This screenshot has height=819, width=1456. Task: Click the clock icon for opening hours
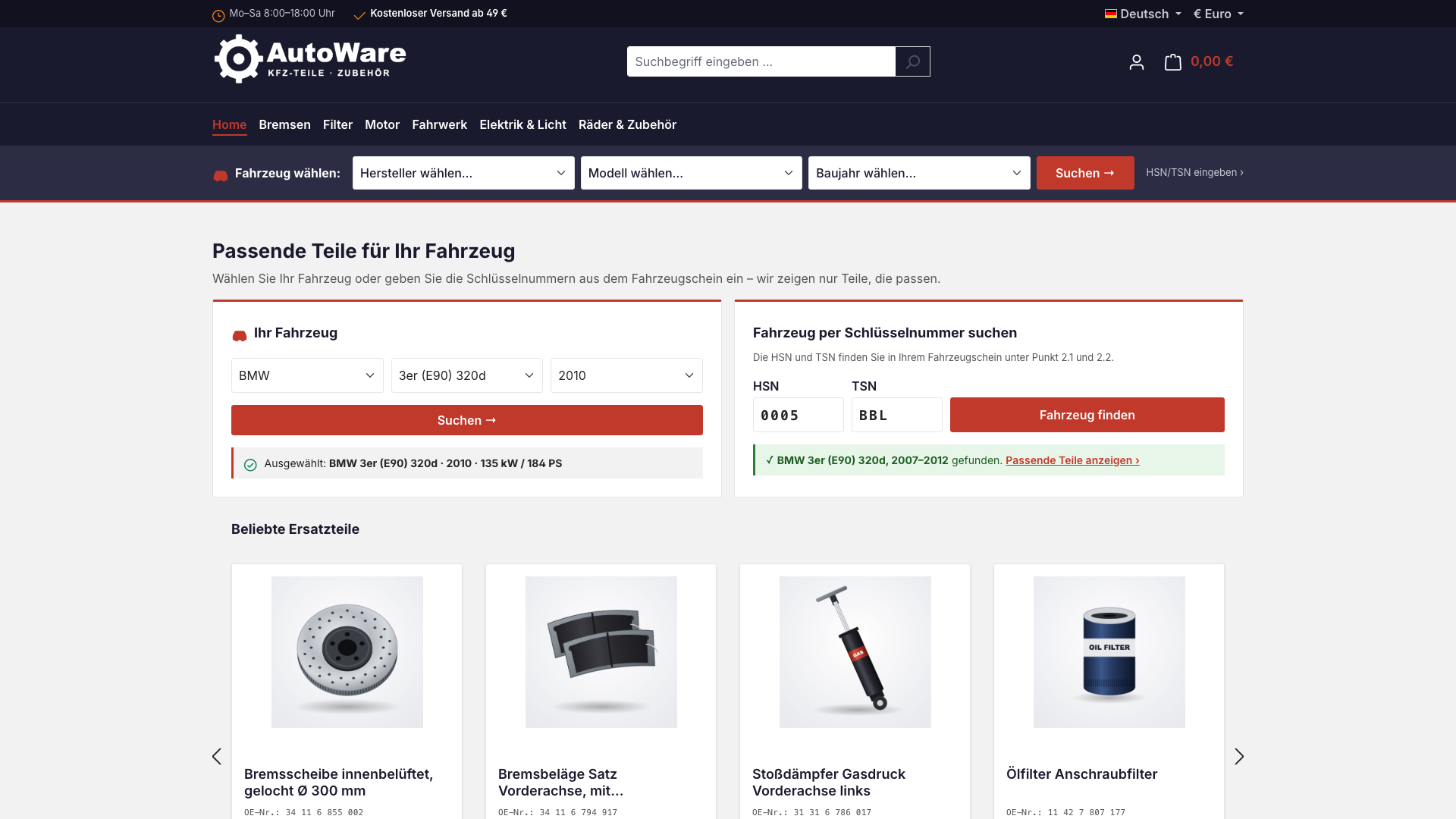pyautogui.click(x=218, y=16)
